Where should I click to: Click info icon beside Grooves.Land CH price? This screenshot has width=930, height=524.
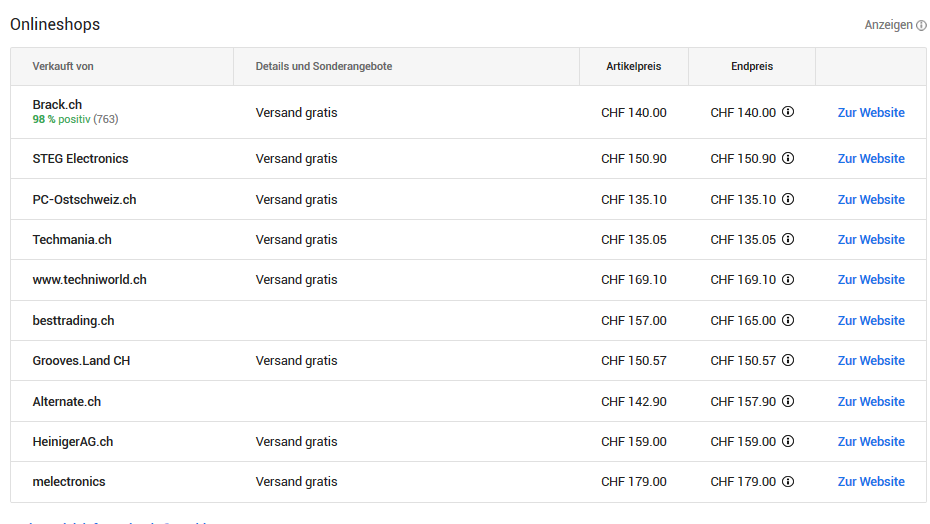(x=788, y=361)
